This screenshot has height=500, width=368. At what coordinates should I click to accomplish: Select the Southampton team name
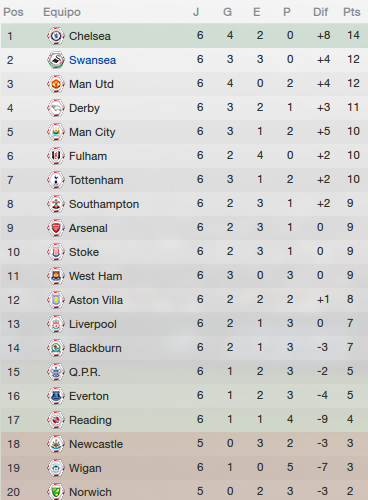click(x=104, y=204)
